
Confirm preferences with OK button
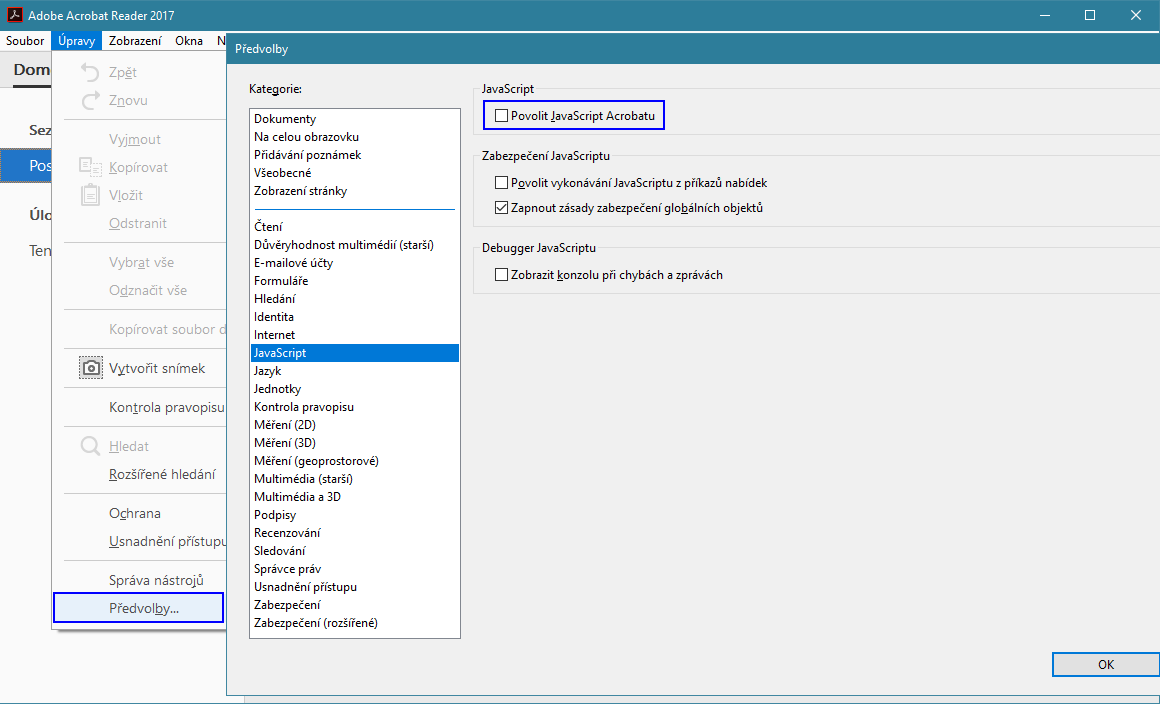(x=1105, y=665)
